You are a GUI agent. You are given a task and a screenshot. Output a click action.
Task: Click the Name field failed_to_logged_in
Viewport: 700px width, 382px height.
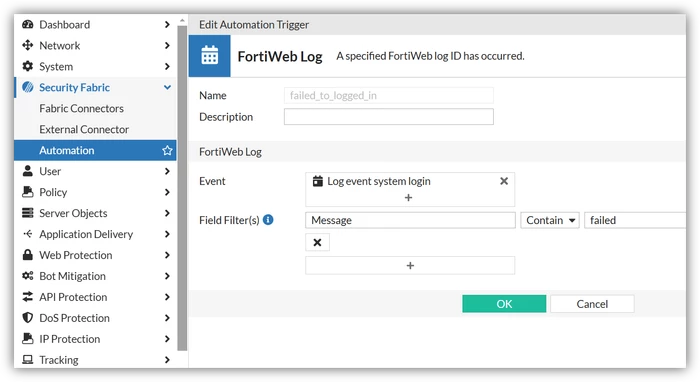coord(389,96)
